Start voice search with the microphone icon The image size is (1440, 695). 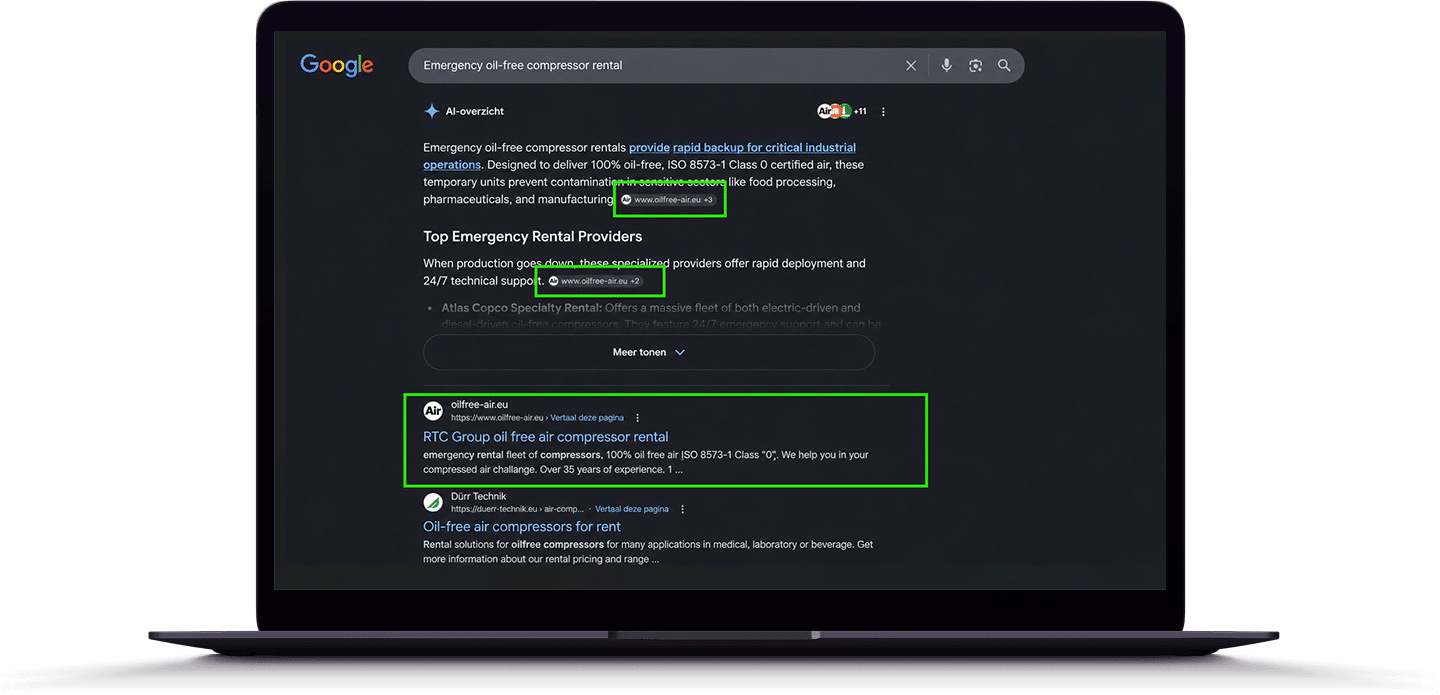946,66
